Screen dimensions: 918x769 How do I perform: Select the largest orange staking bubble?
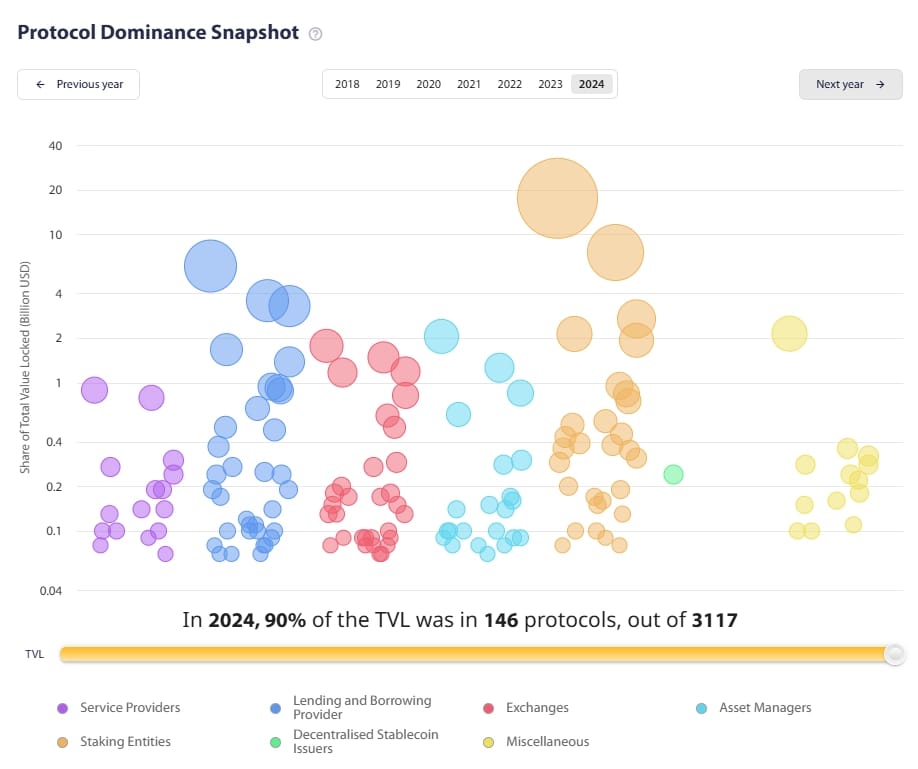557,197
